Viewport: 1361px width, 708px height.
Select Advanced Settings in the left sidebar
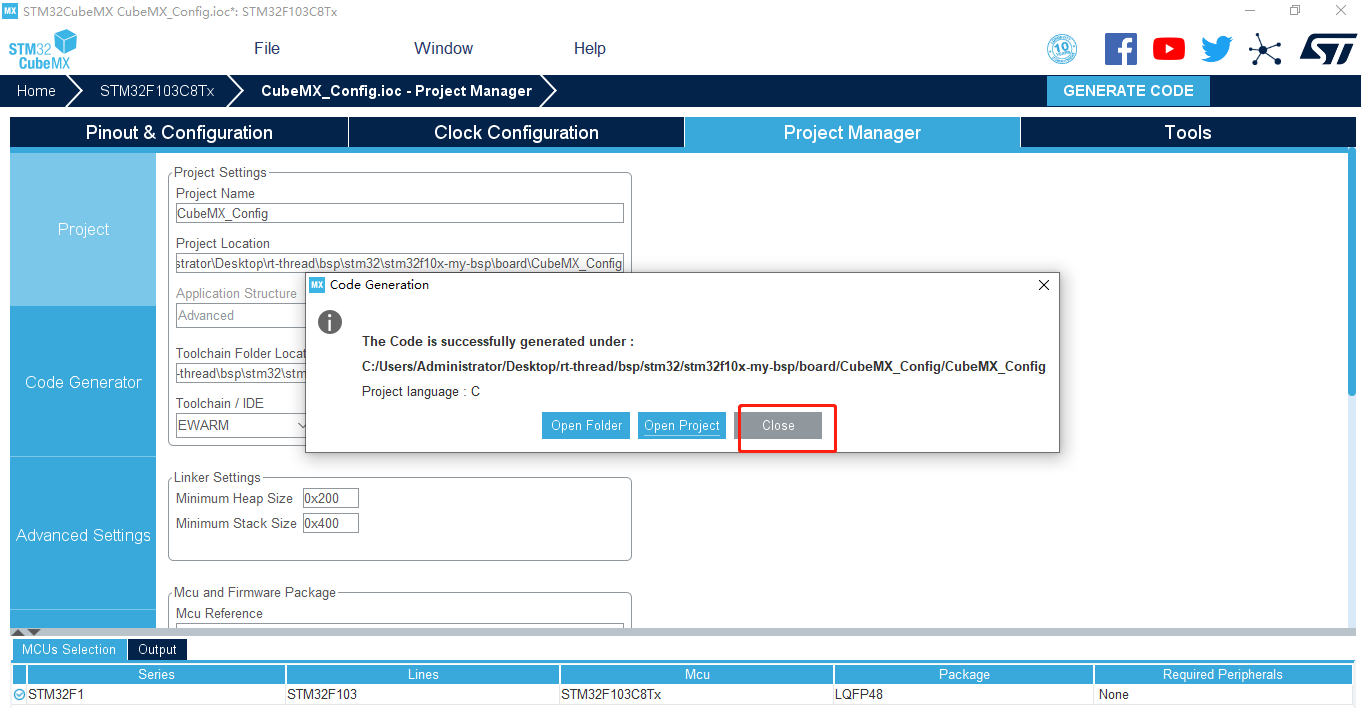[x=83, y=535]
